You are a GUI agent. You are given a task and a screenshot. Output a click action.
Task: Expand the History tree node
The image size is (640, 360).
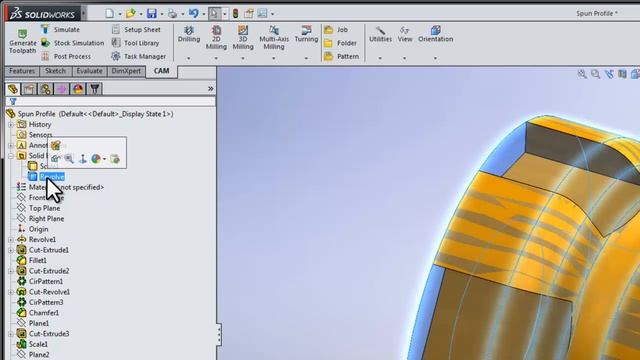tap(11, 124)
